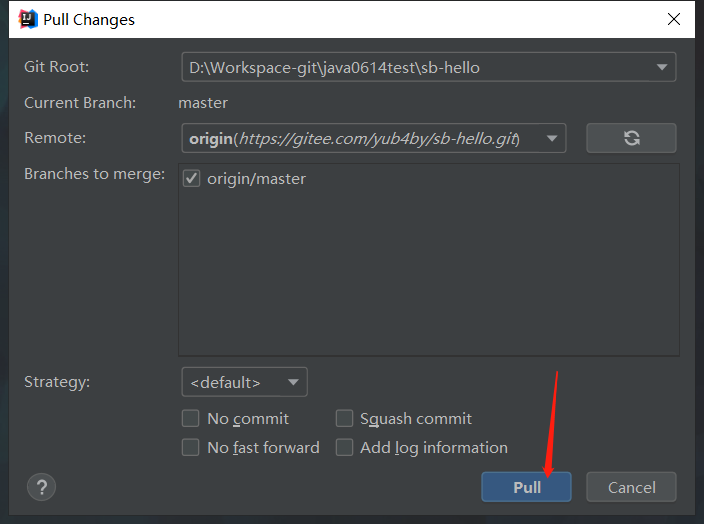Close the Pull Changes dialog
704x524 pixels.
pos(672,19)
